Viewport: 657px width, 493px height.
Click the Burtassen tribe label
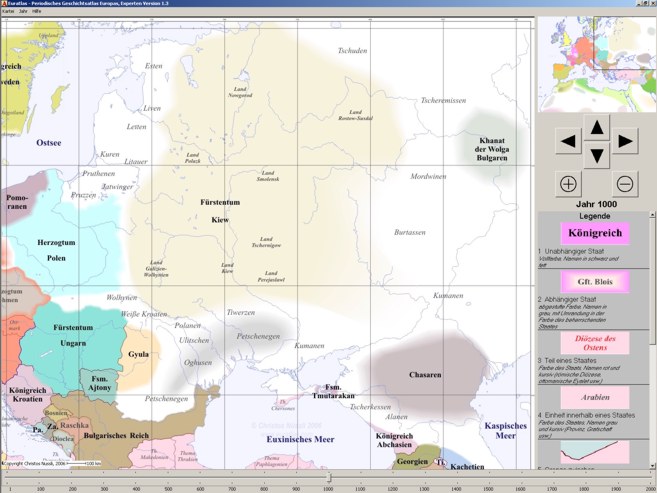pos(410,232)
